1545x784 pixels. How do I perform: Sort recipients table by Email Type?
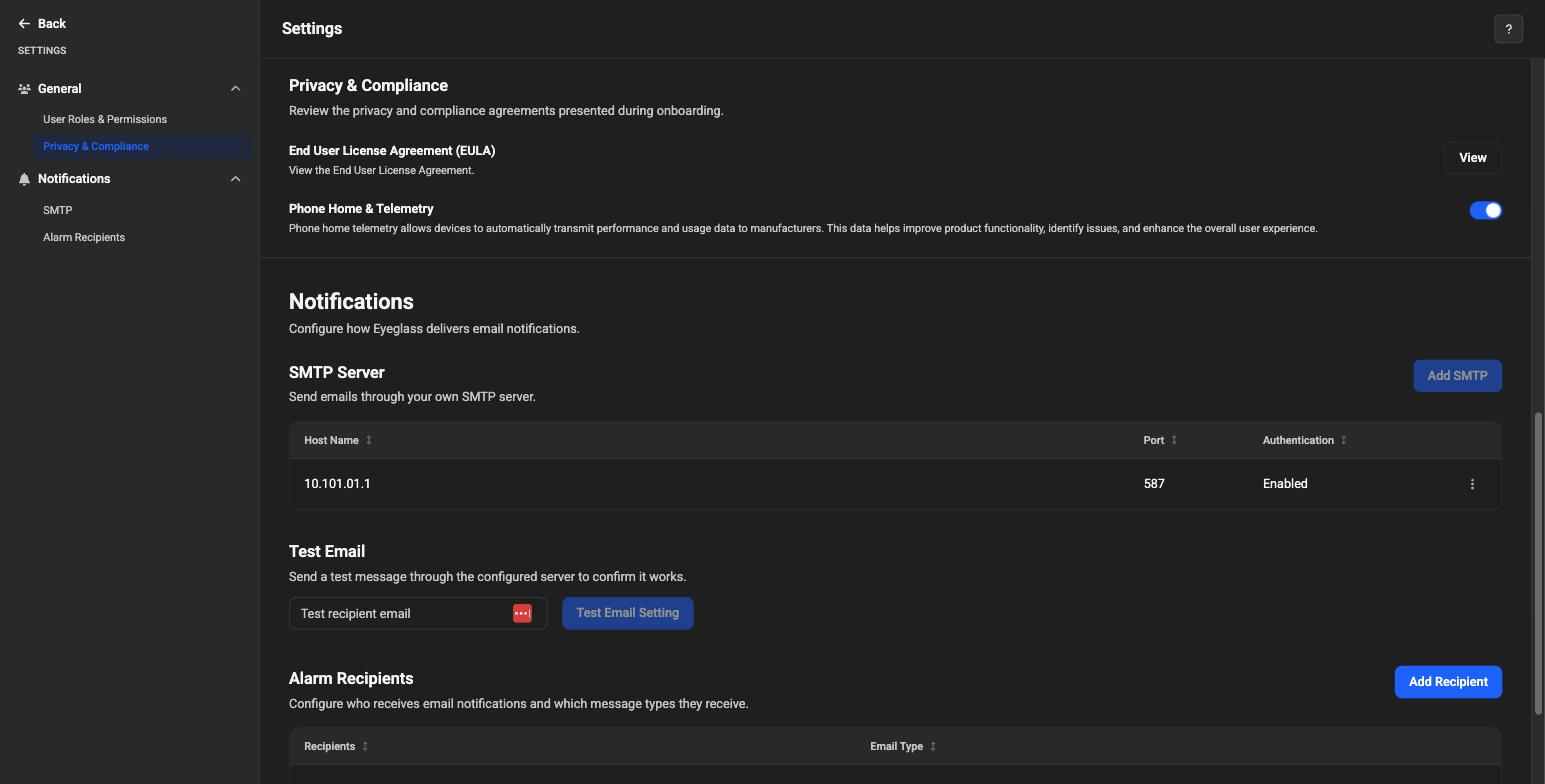933,746
